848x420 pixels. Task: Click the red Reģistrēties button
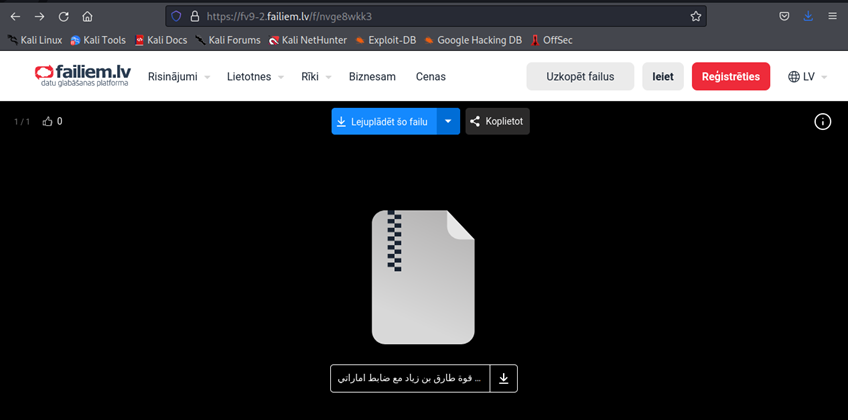(x=731, y=76)
